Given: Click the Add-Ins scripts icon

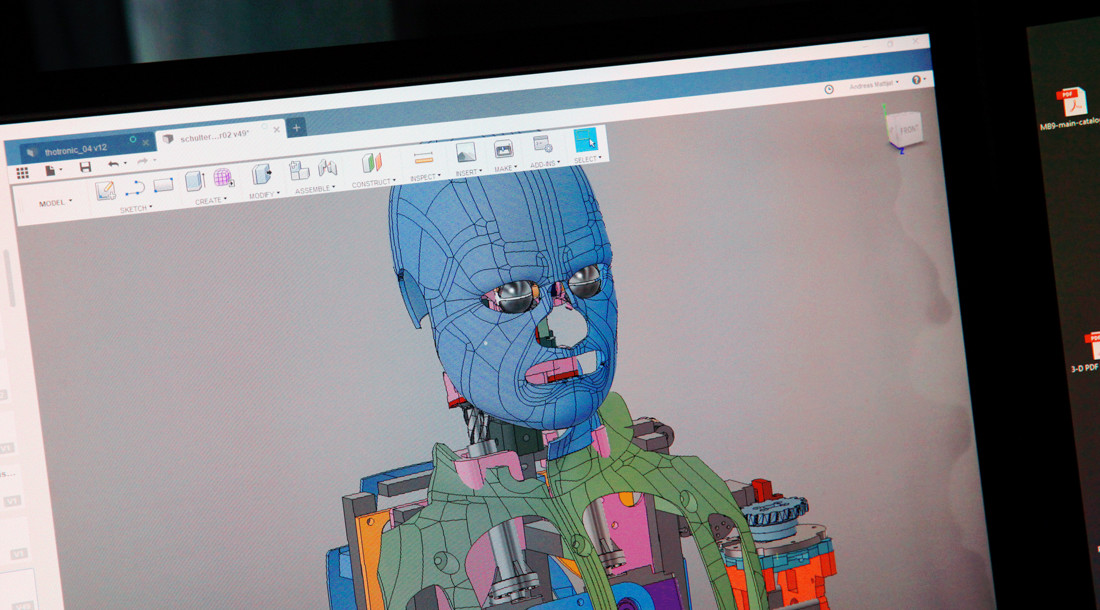Looking at the screenshot, I should point(542,144).
